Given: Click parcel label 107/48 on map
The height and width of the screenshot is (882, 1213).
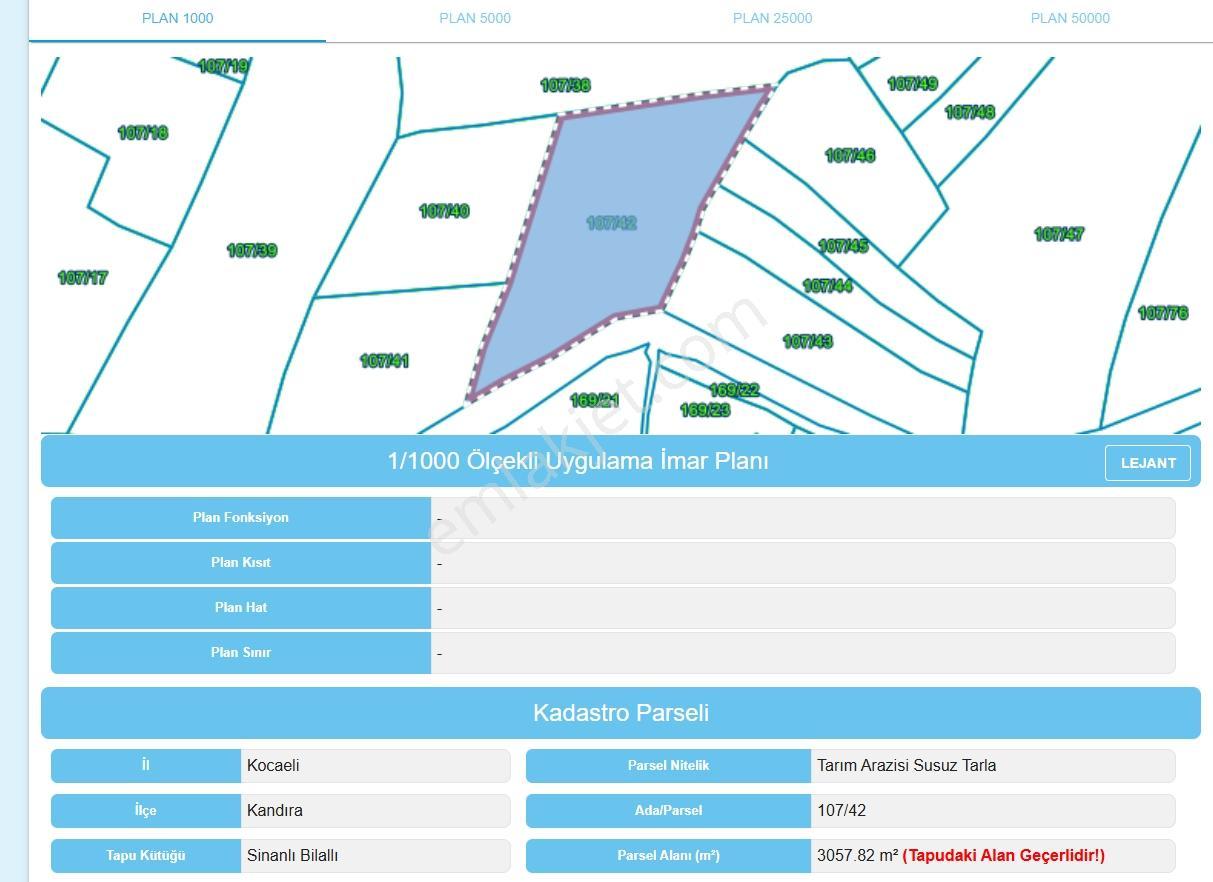Looking at the screenshot, I should (x=970, y=113).
